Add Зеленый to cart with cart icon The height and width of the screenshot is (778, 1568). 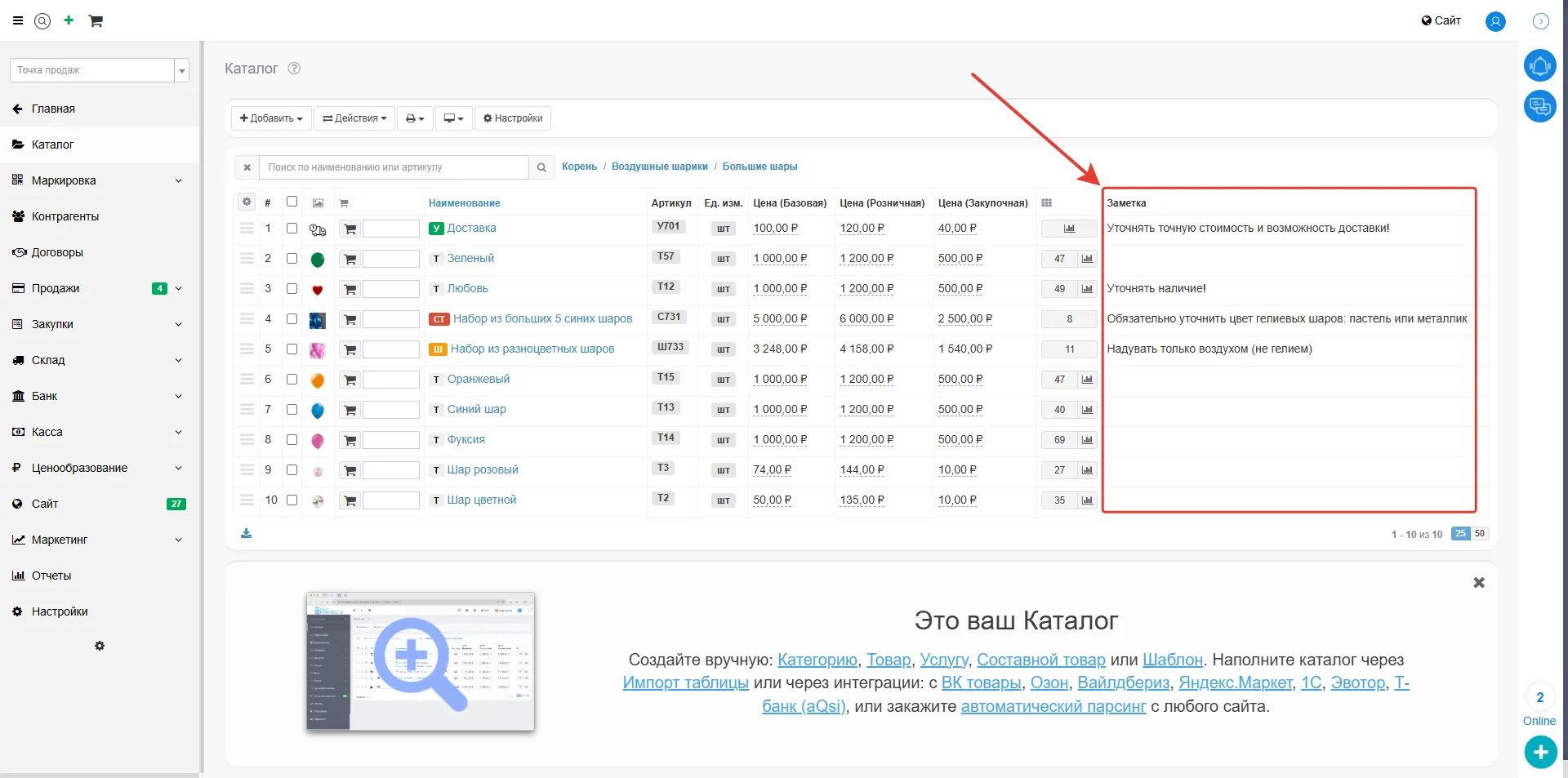pos(350,260)
